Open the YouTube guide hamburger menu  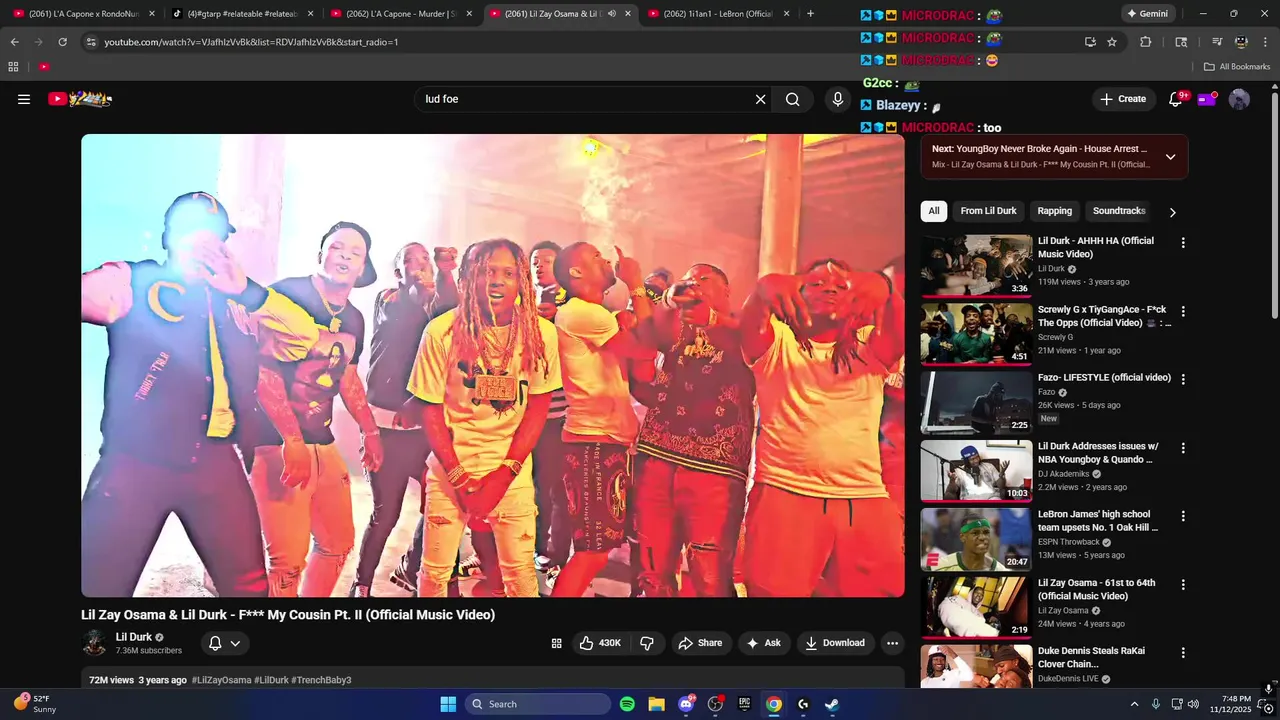coord(24,99)
